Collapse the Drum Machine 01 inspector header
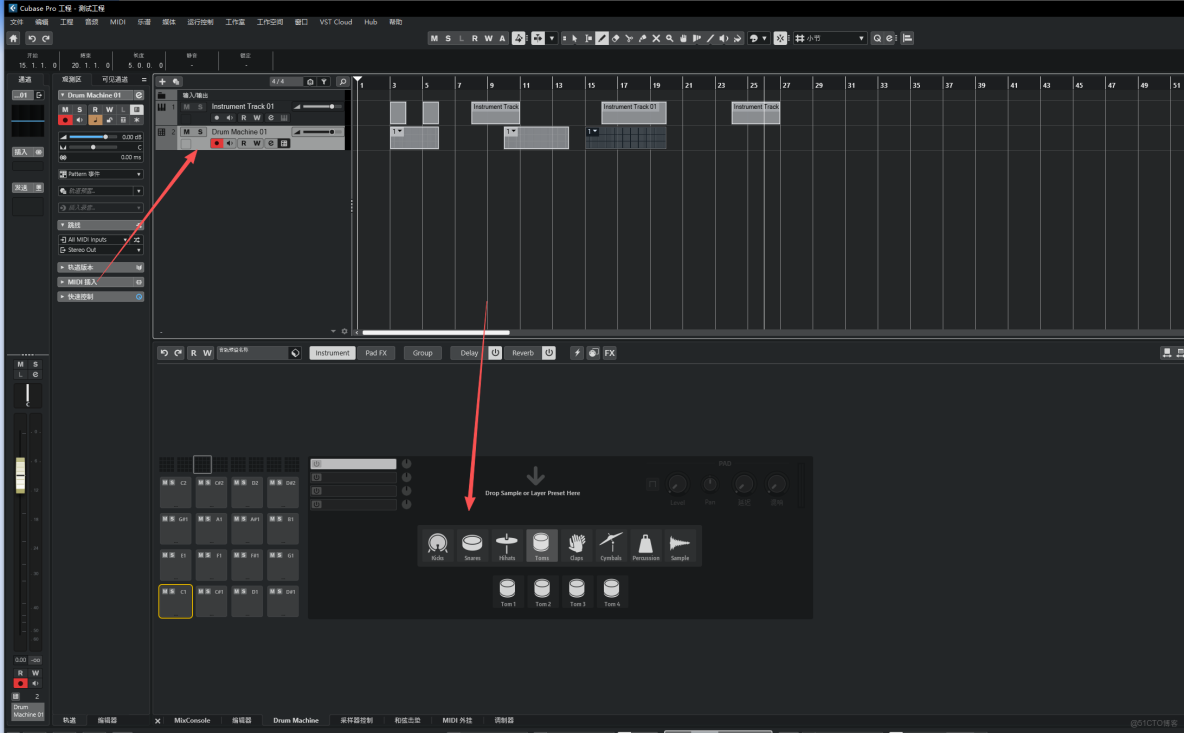The width and height of the screenshot is (1184, 733). click(x=63, y=95)
